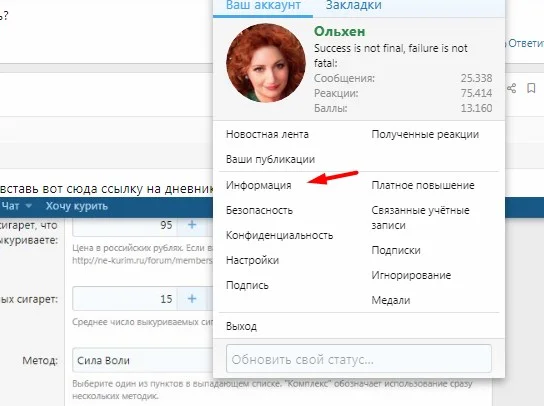Open the Ольхен profile avatar
This screenshot has width=544, height=406.
tap(266, 63)
